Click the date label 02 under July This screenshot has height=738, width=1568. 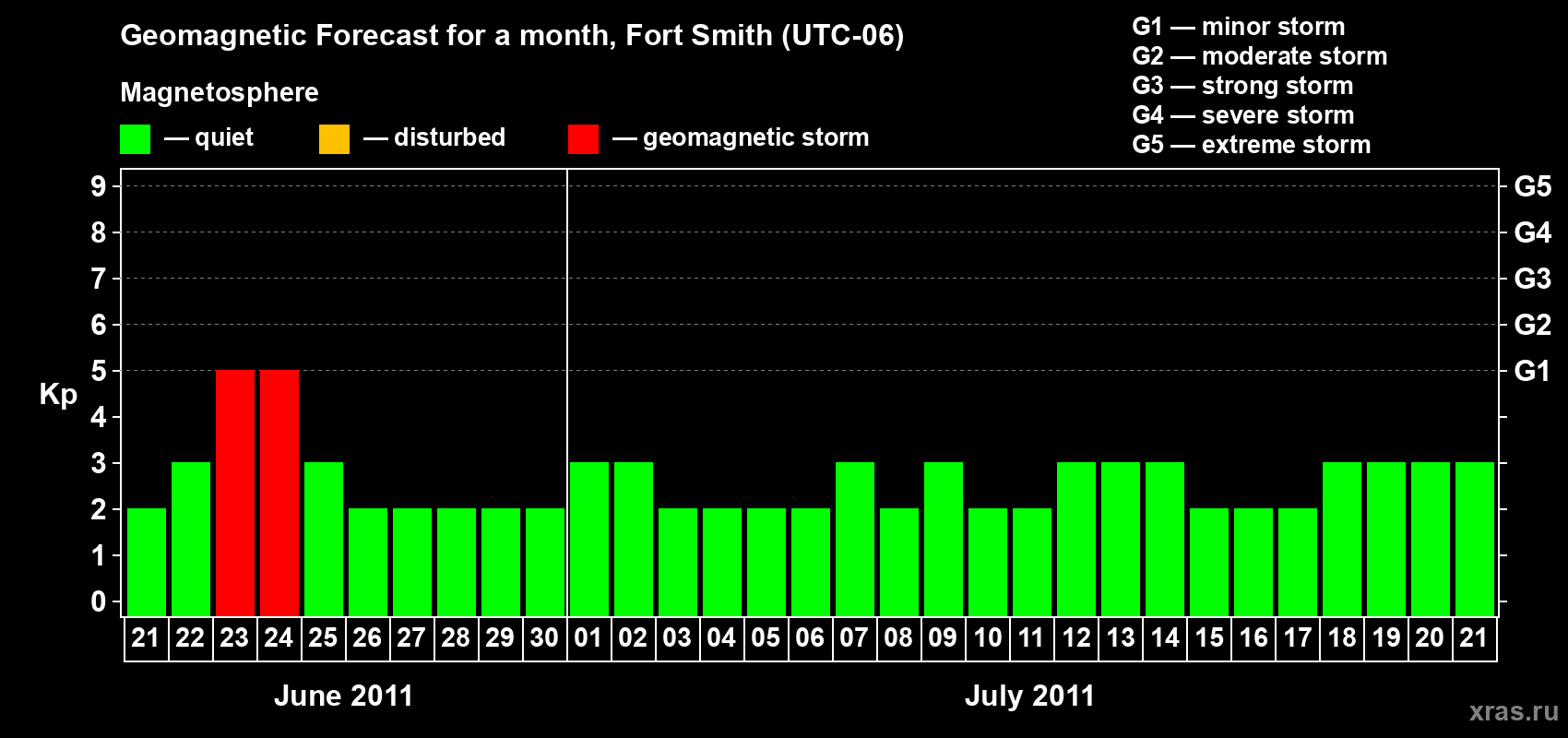(633, 637)
